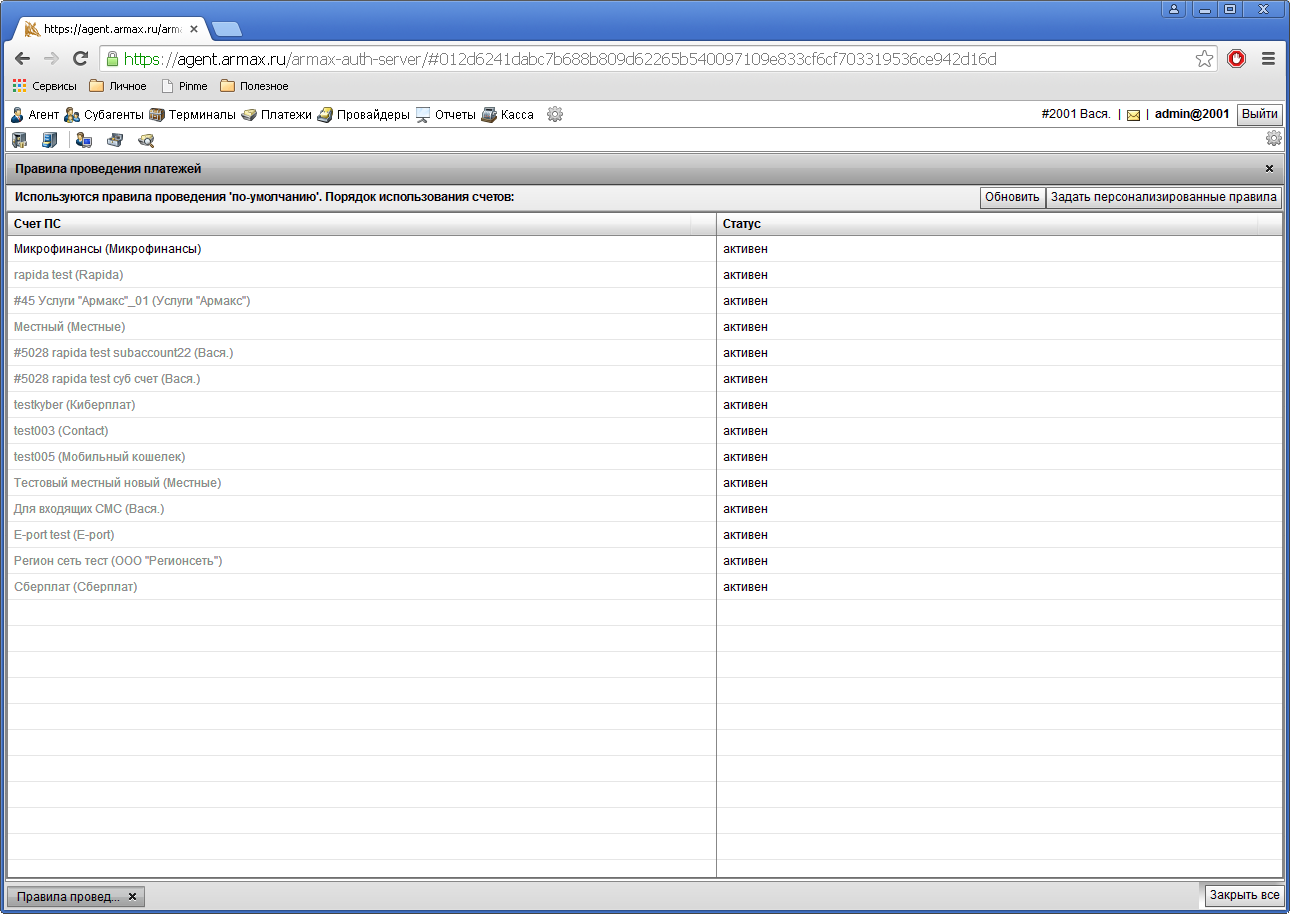Open the Chrome hamburger menu
The image size is (1290, 914).
1268,59
